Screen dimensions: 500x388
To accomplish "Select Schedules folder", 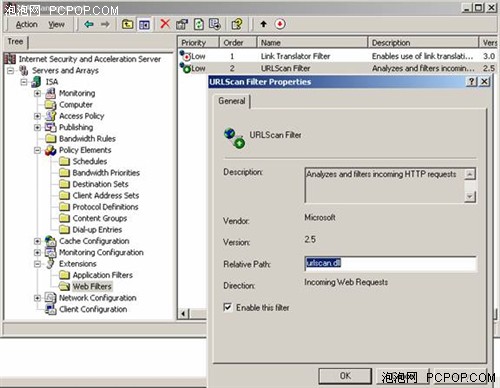I will click(x=90, y=161).
